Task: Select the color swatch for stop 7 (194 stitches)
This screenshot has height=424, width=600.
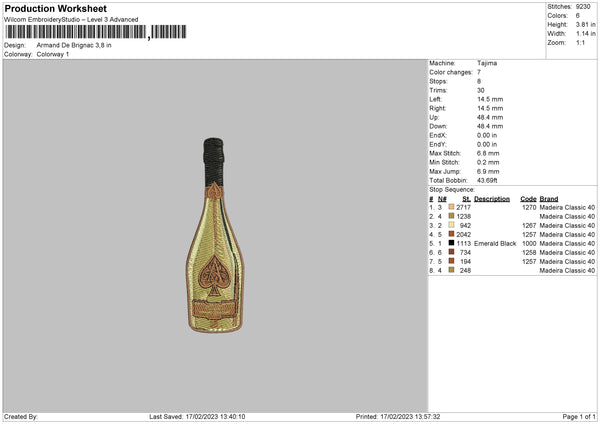Action: pyautogui.click(x=451, y=261)
